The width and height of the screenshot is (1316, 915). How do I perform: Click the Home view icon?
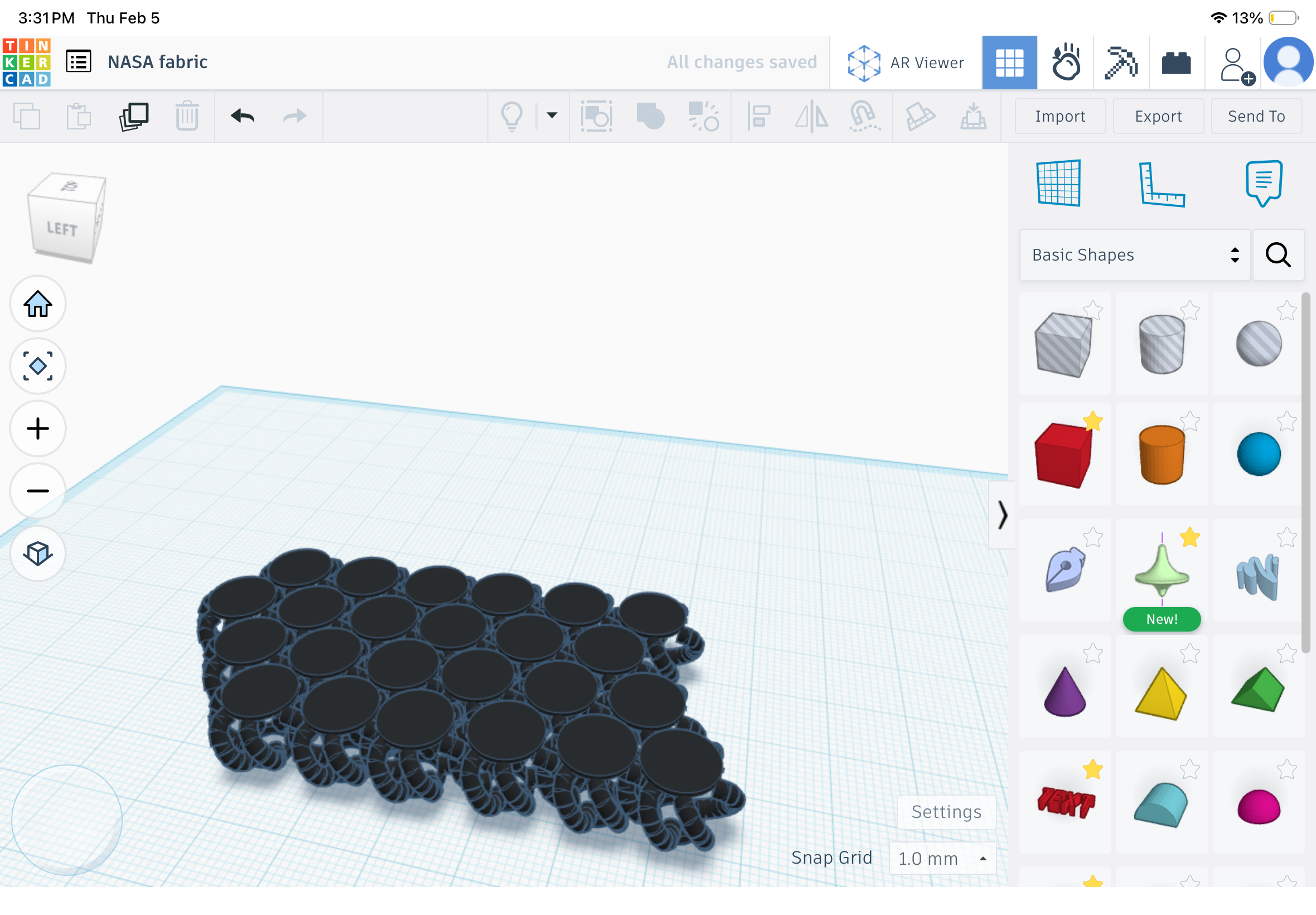(x=38, y=304)
